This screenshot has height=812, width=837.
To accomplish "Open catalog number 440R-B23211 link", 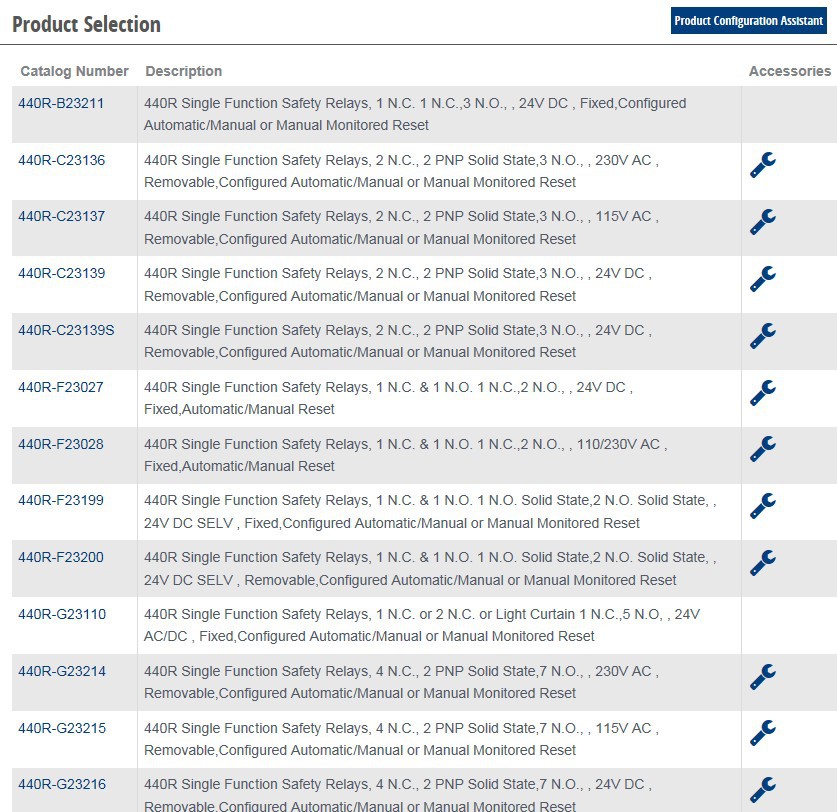I will pyautogui.click(x=61, y=103).
